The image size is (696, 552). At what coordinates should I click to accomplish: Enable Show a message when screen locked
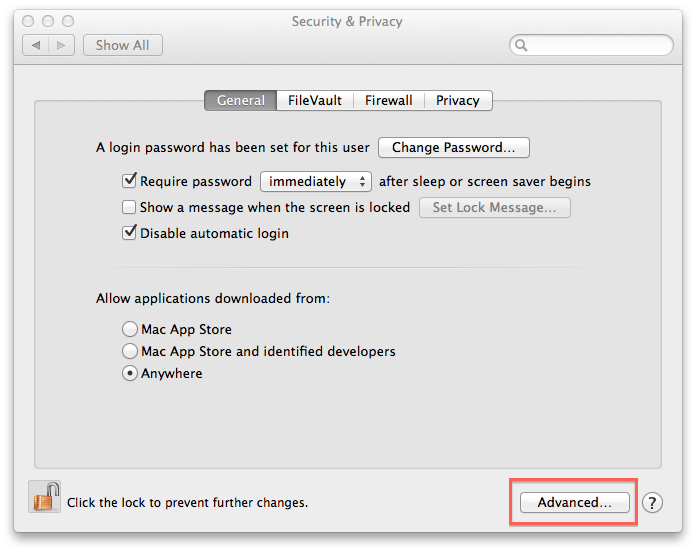[129, 207]
